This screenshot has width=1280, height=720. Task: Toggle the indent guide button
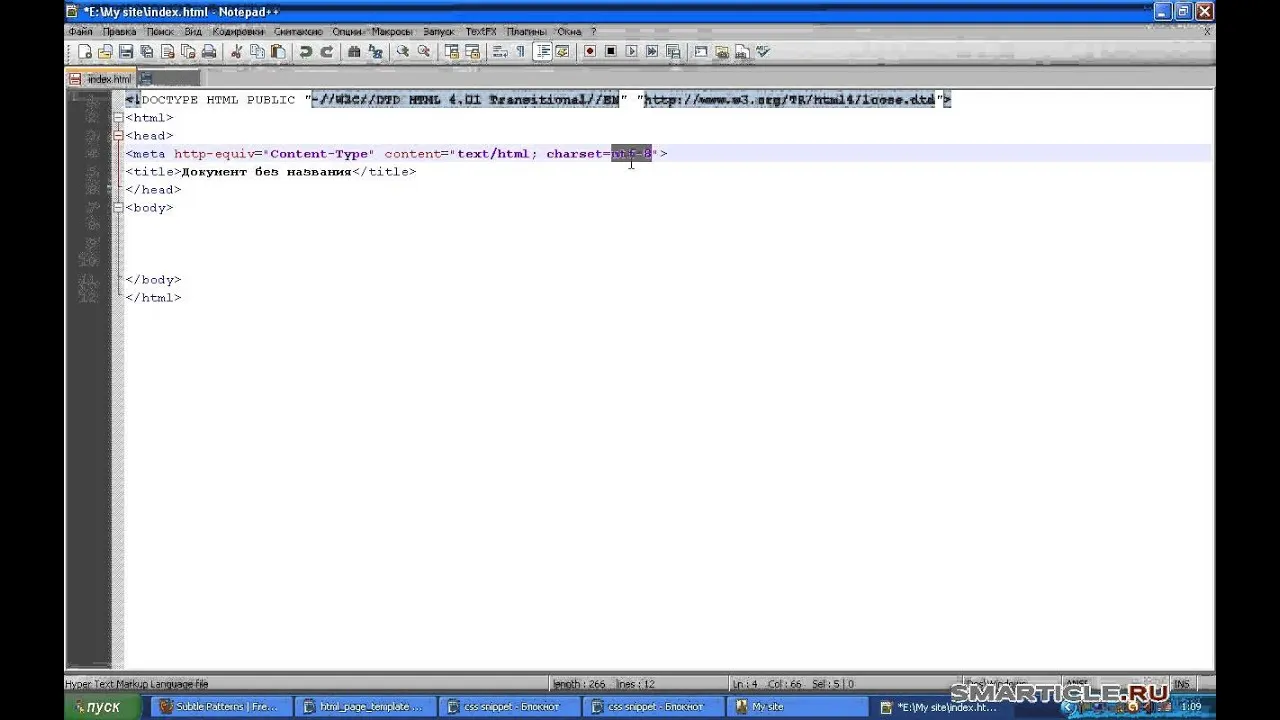[x=543, y=52]
